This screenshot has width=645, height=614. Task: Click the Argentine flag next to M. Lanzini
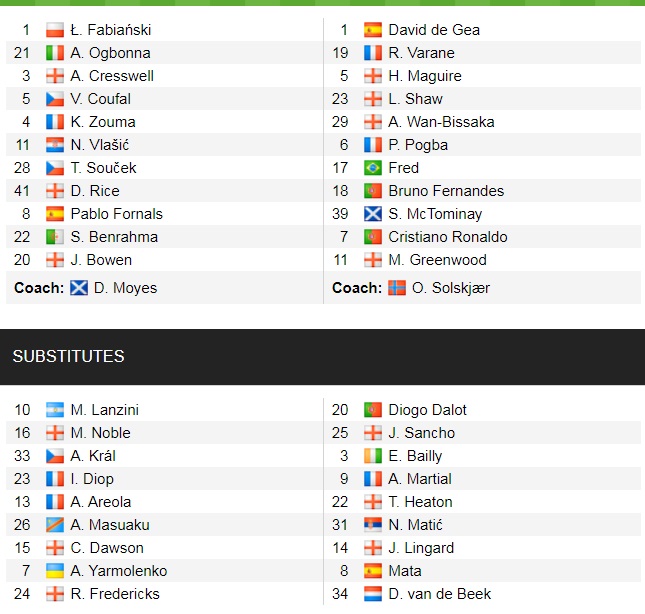point(55,410)
